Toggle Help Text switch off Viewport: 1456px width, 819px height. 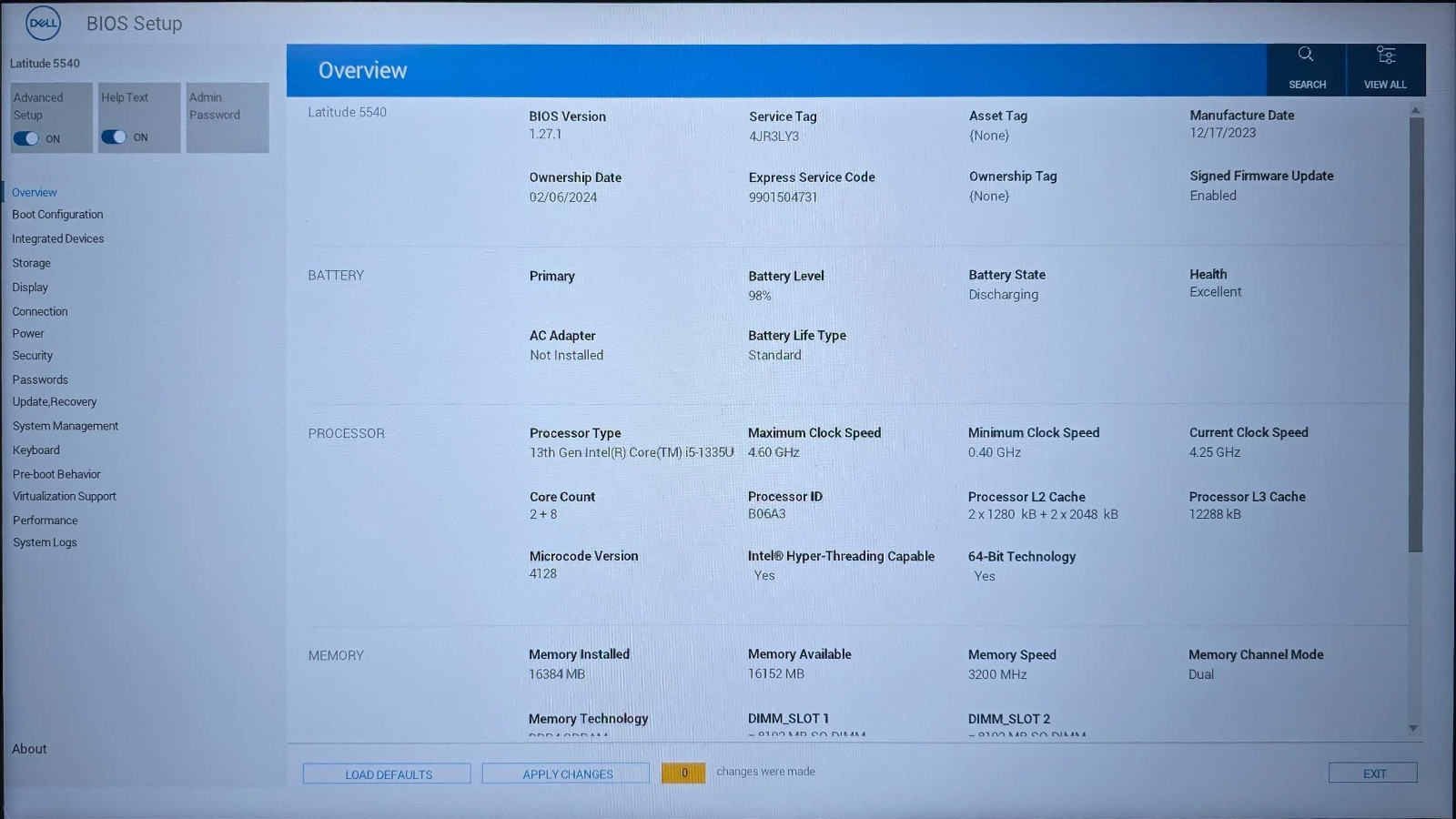click(x=114, y=136)
